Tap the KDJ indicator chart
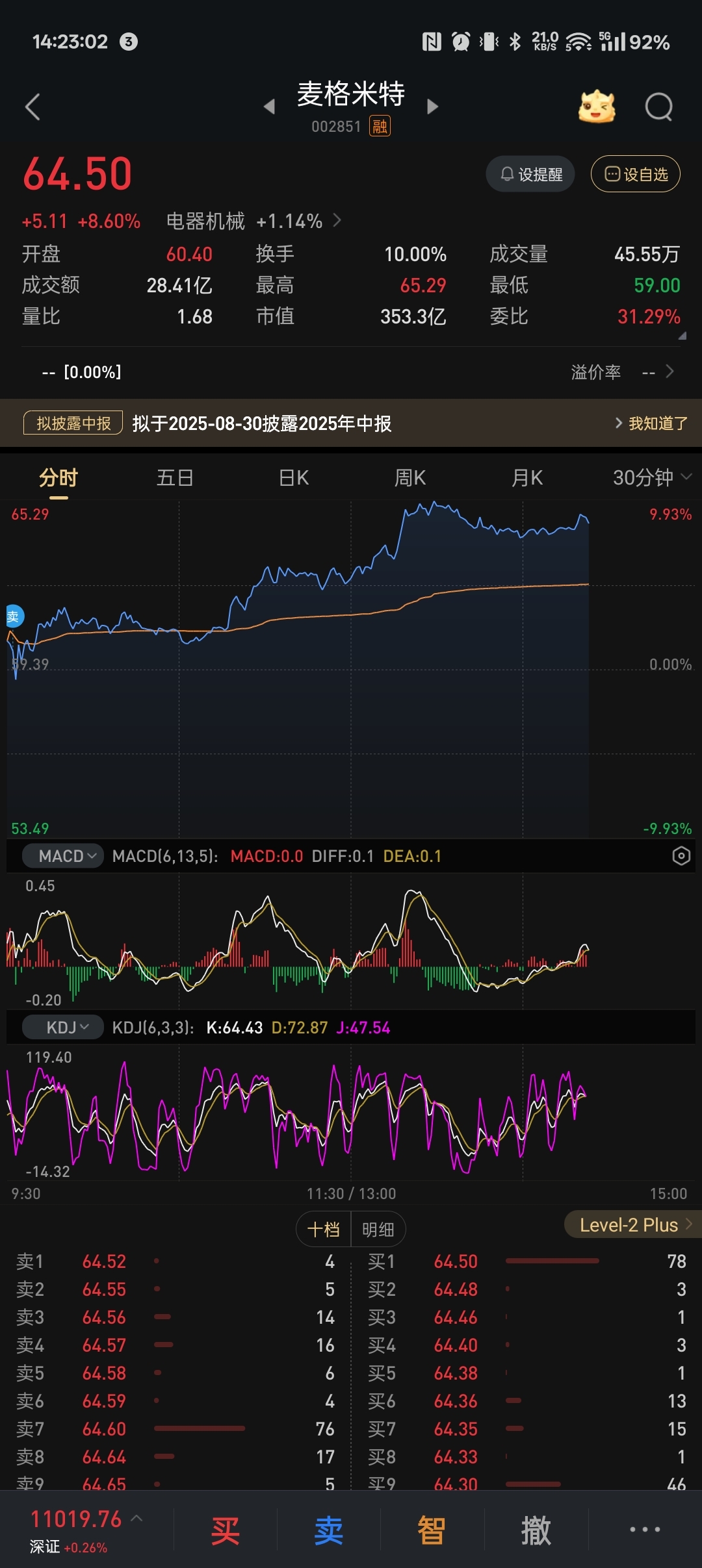The height and width of the screenshot is (1568, 702). (x=351, y=1112)
